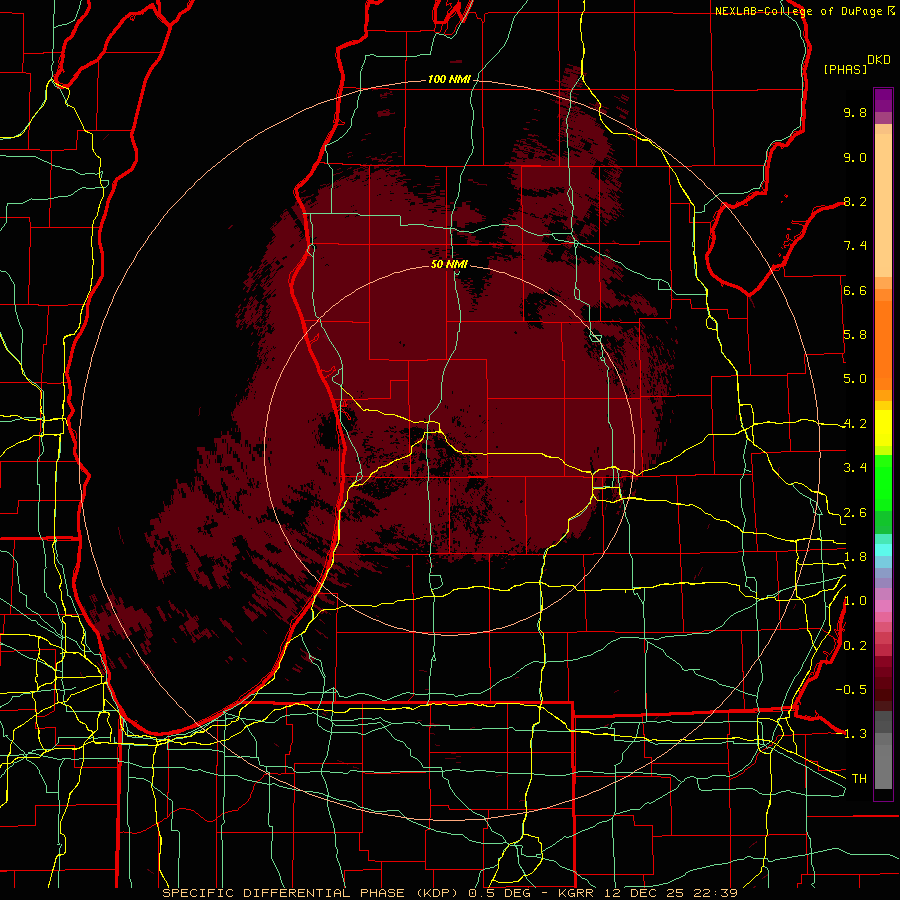The image size is (900, 900).
Task: Click the 0.5 DEG elevation text
Action: 499,893
